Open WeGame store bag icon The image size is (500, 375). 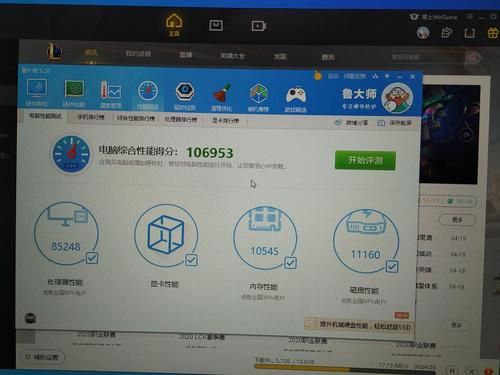(x=216, y=25)
